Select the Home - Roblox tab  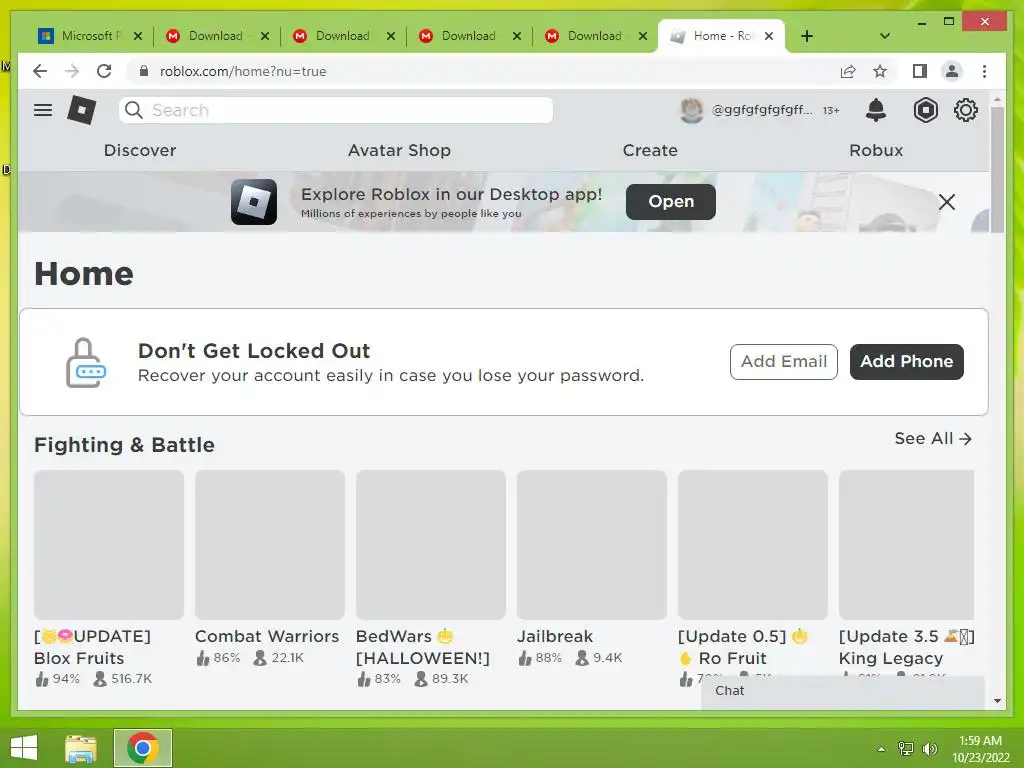click(x=722, y=36)
